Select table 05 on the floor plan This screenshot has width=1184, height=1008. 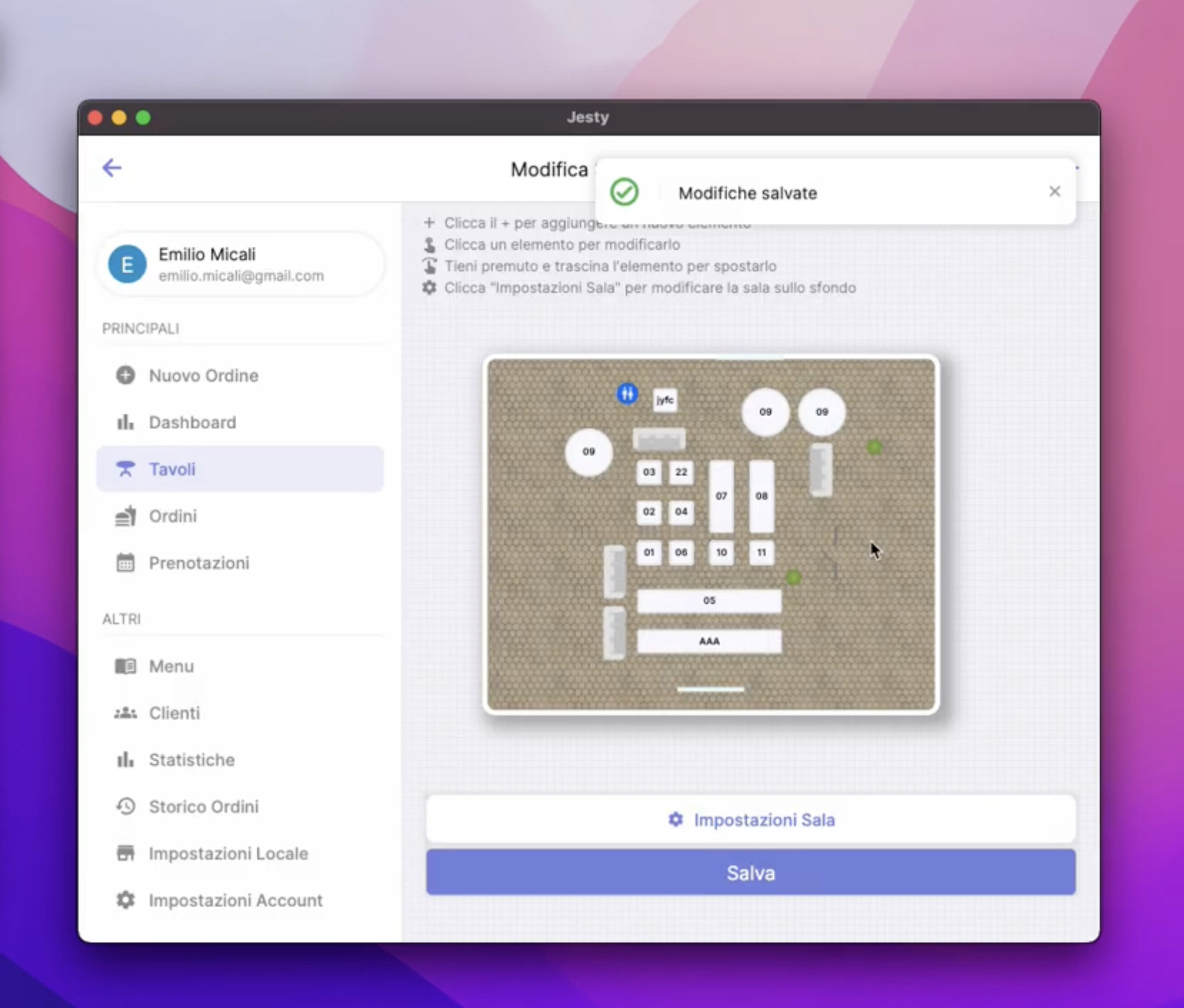[x=709, y=601]
